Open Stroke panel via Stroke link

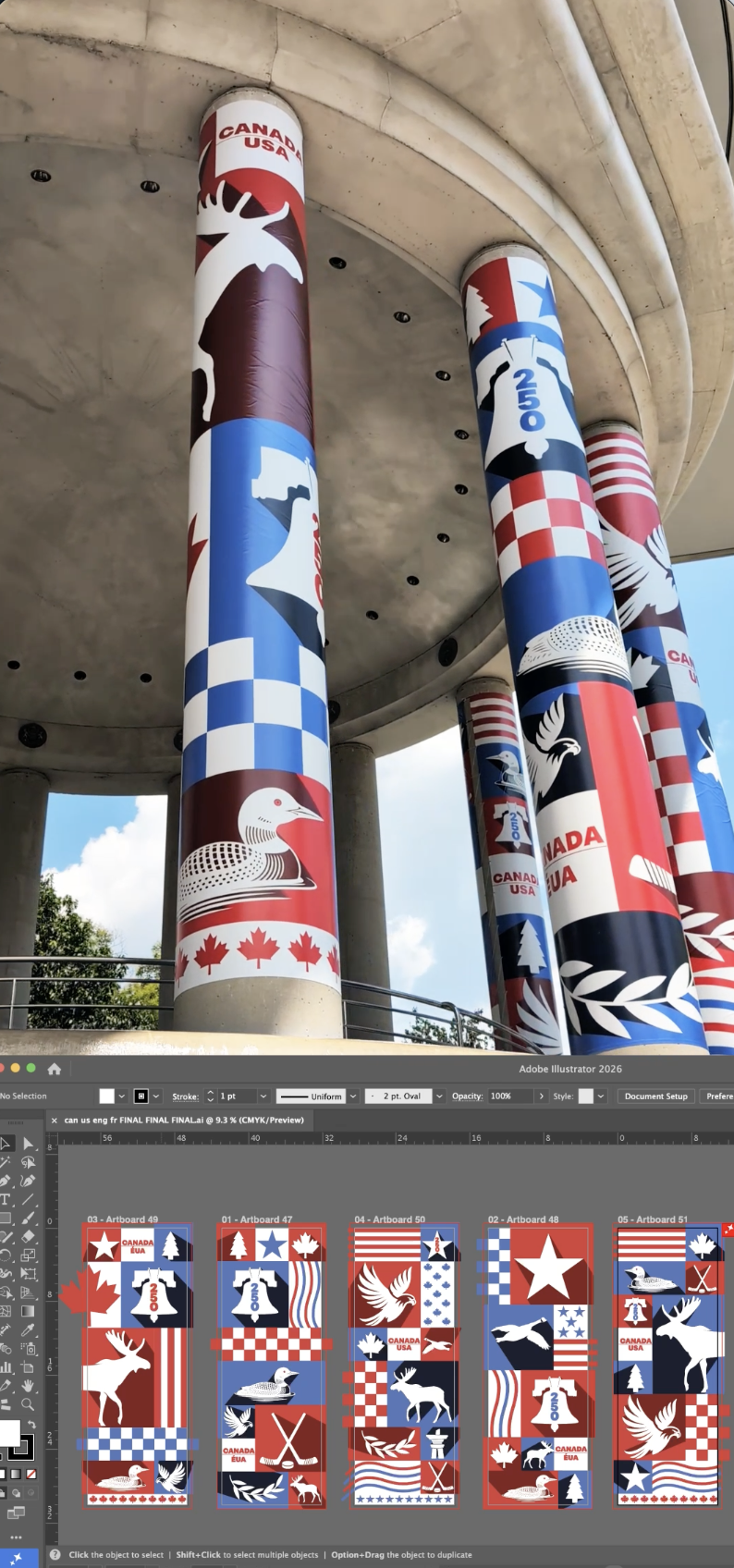tap(185, 1096)
